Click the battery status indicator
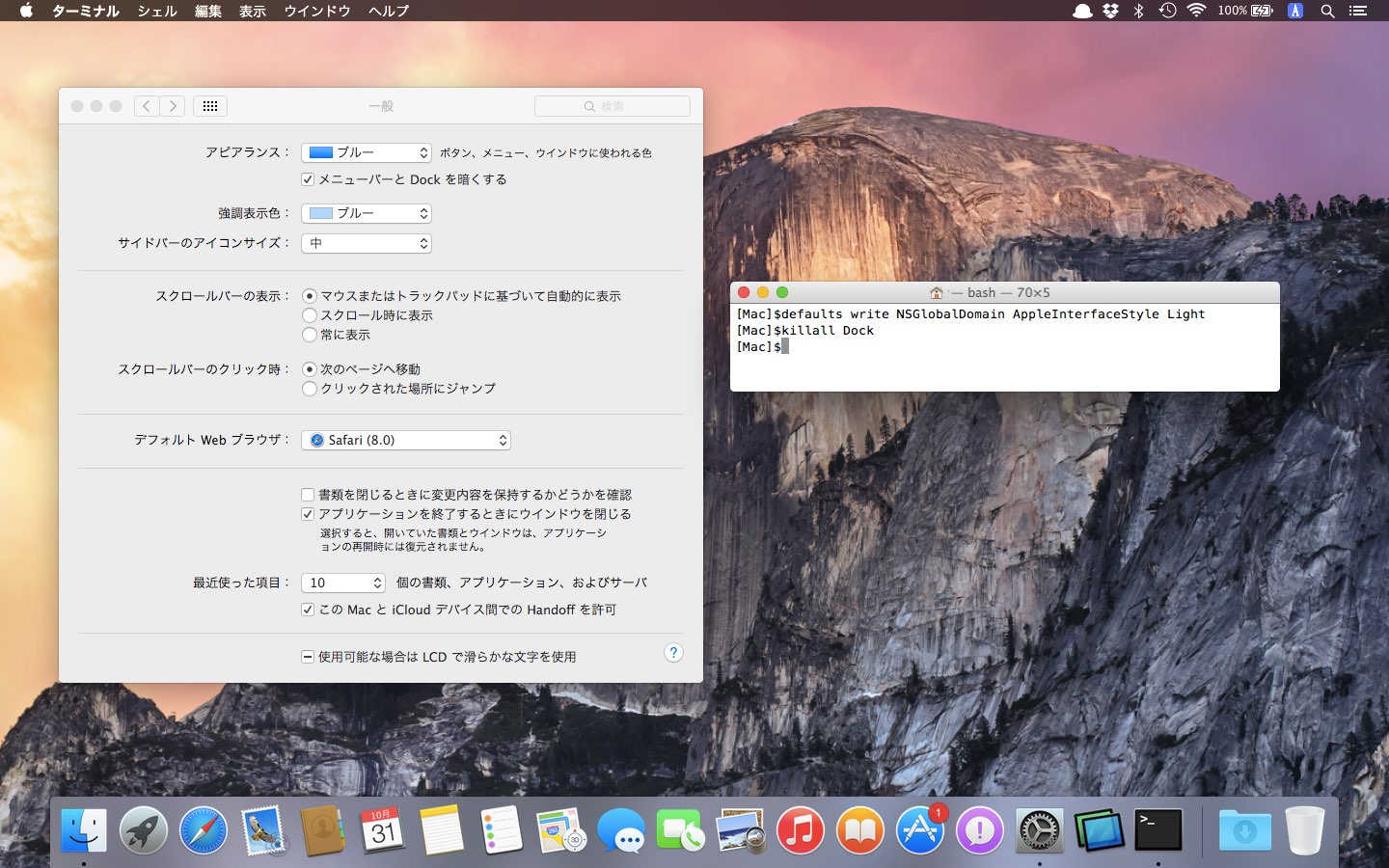The width and height of the screenshot is (1389, 868). point(1245,11)
